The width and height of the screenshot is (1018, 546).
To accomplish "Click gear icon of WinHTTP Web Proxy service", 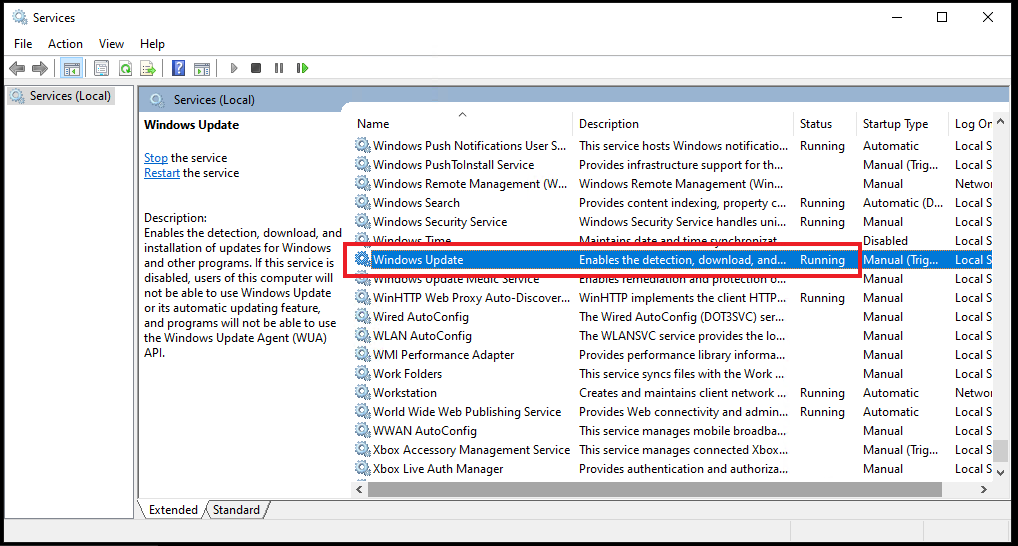I will click(362, 297).
